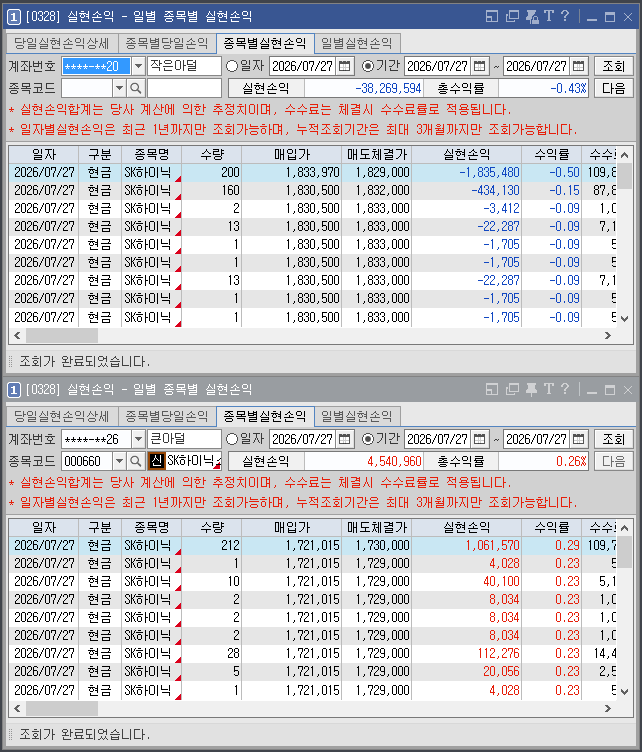Click magnifier search icon next to 000660 code

tap(136, 461)
